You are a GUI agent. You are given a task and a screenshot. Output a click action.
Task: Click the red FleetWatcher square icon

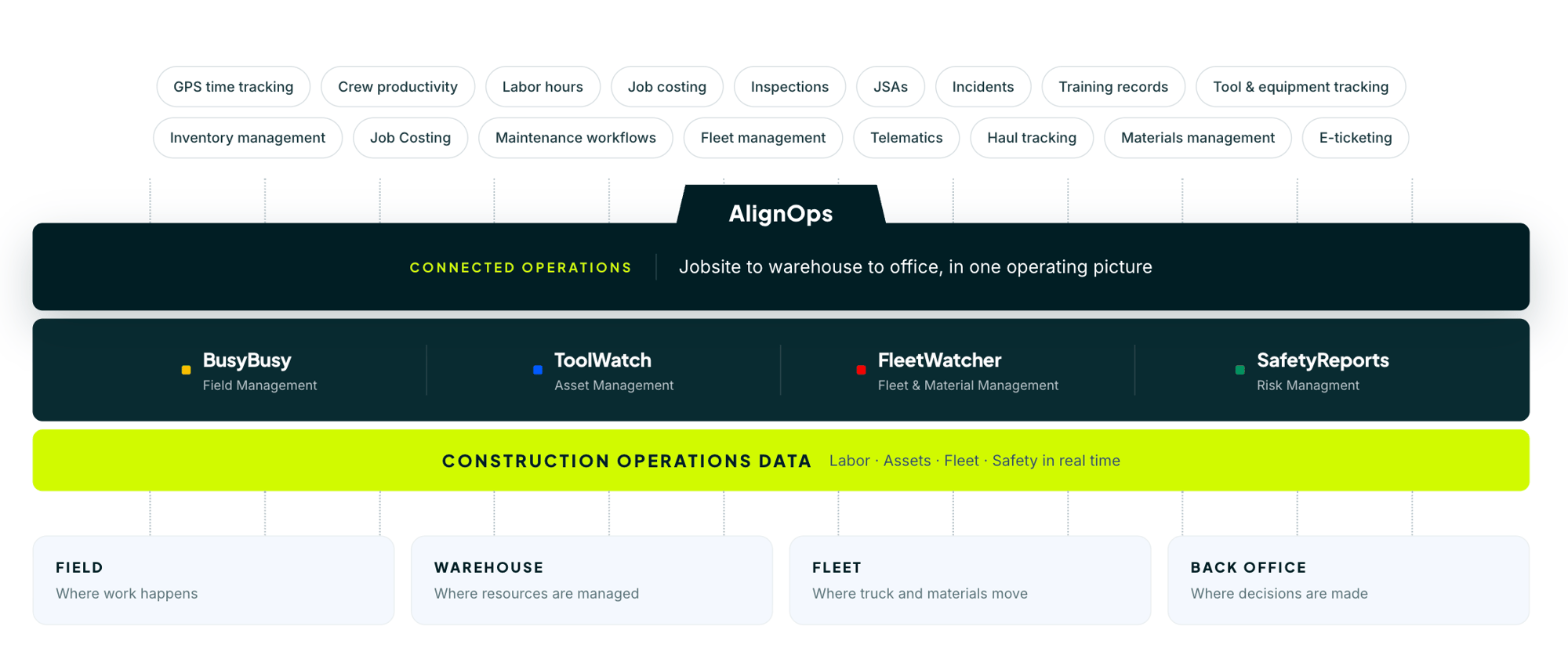861,370
